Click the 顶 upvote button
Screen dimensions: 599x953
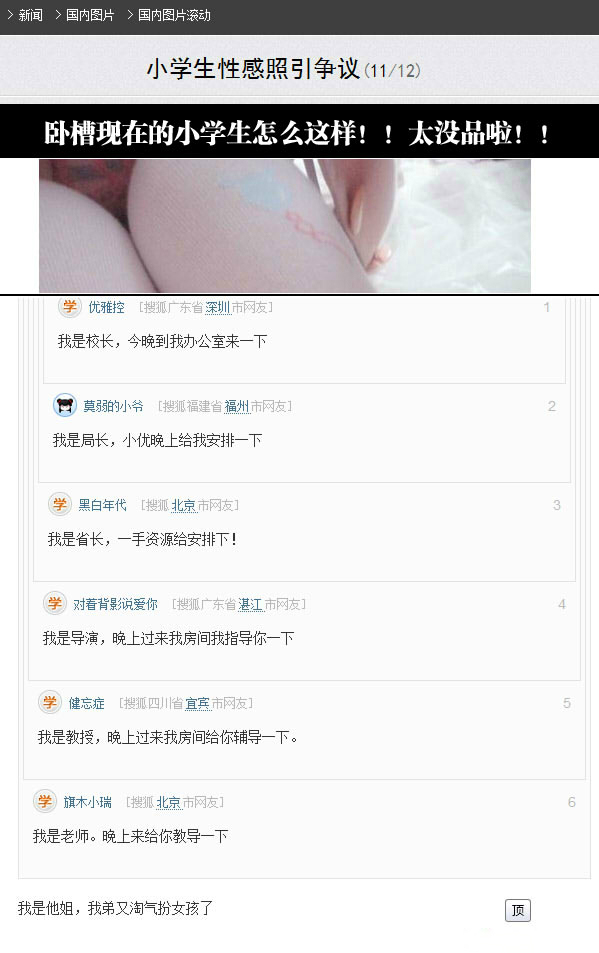pyautogui.click(x=518, y=910)
